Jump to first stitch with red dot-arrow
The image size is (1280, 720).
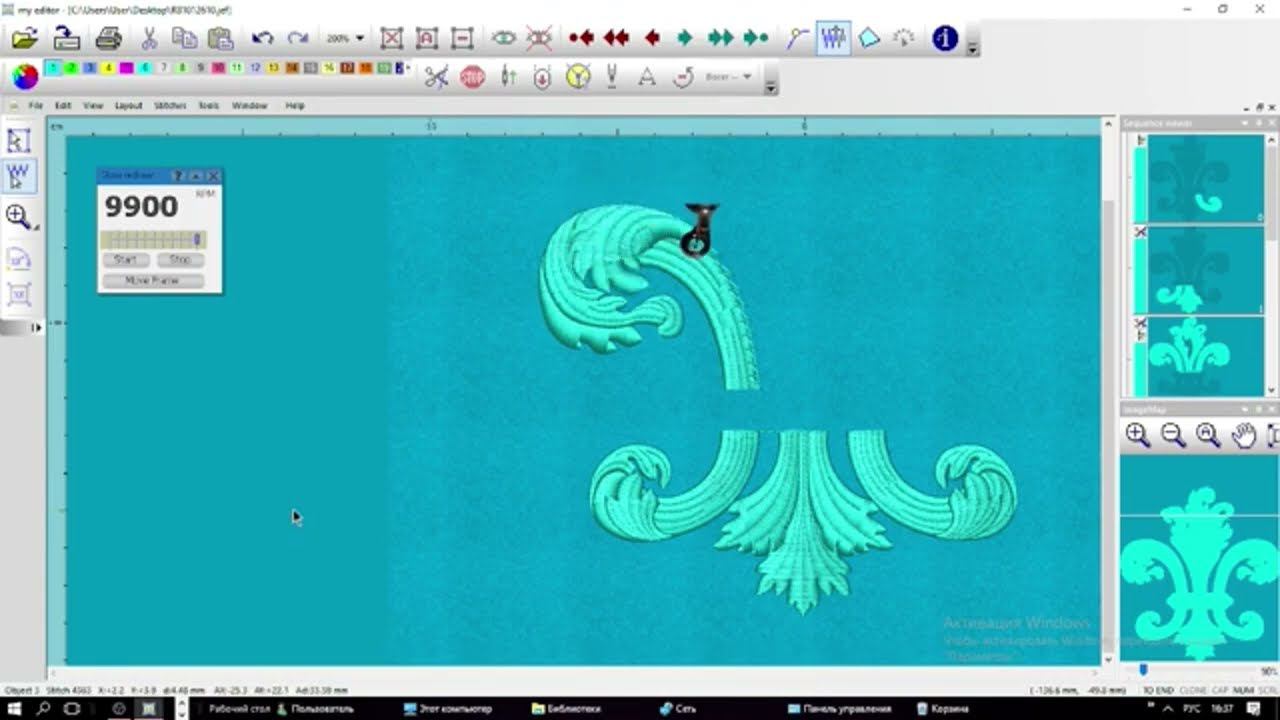point(581,39)
